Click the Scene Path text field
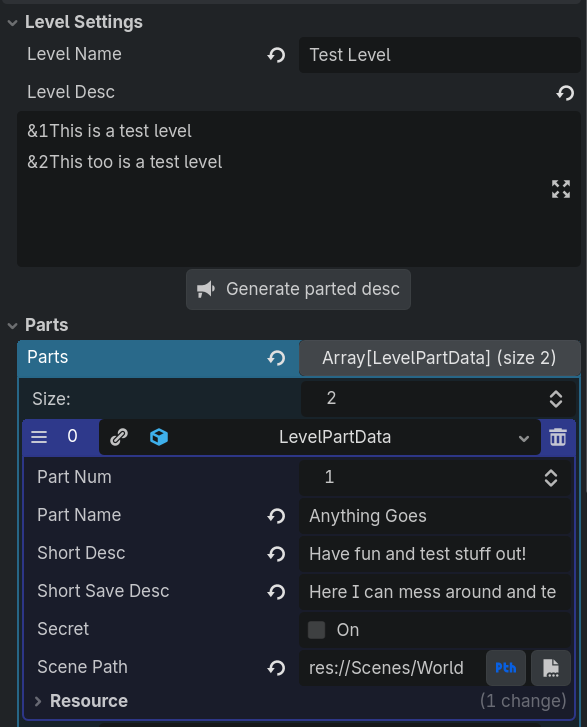The height and width of the screenshot is (727, 587). (392, 668)
